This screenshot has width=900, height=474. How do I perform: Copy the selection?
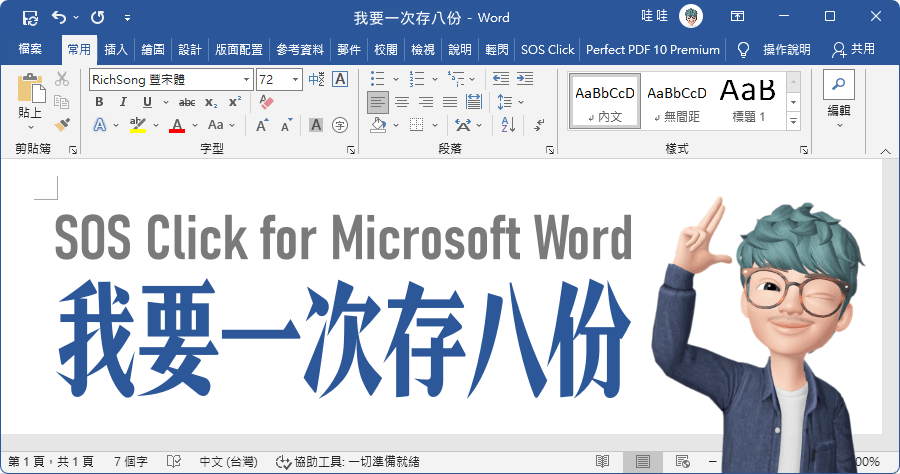click(x=62, y=102)
